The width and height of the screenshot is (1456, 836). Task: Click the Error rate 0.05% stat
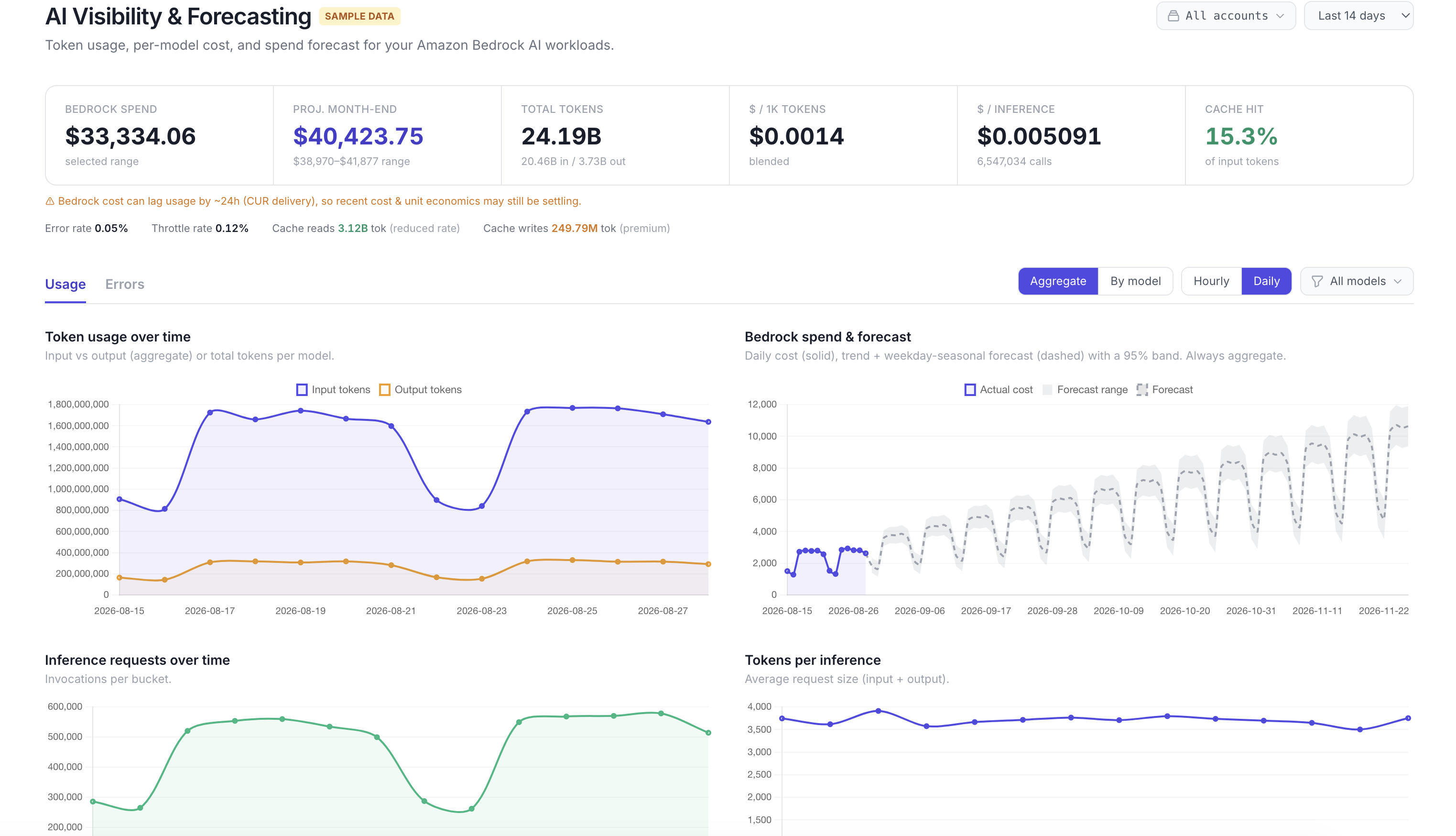87,229
